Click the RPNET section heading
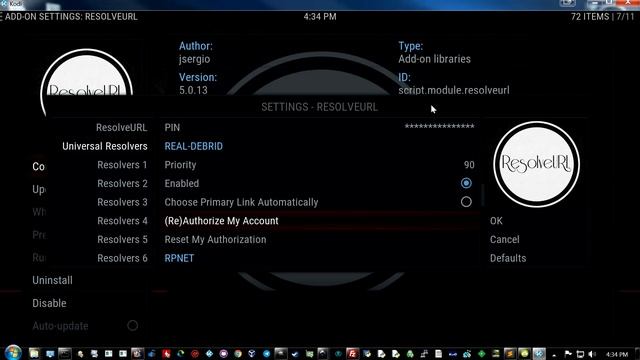Image resolution: width=640 pixels, height=360 pixels. coord(179,258)
